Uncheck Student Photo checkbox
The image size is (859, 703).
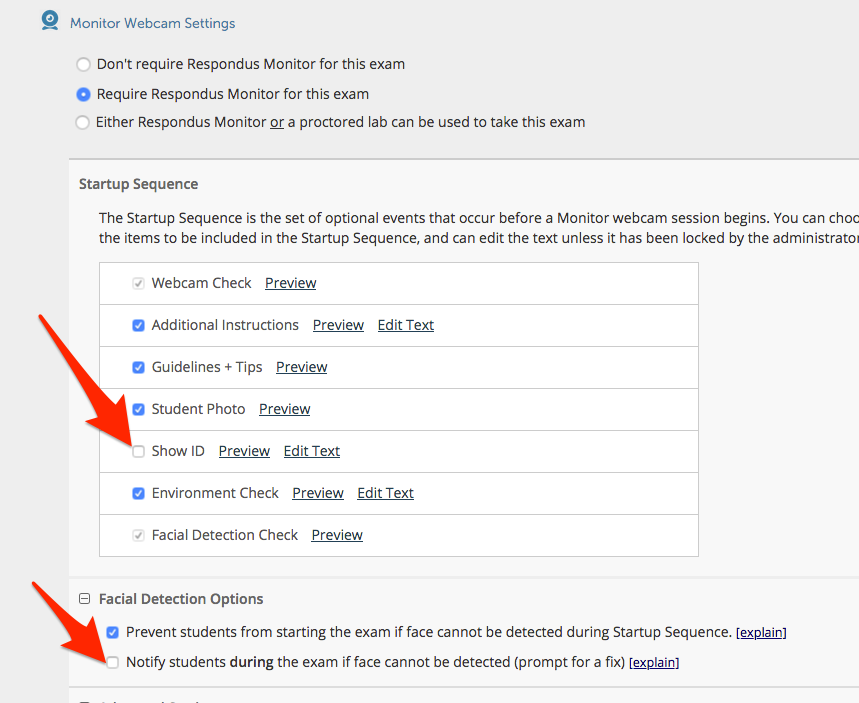139,409
